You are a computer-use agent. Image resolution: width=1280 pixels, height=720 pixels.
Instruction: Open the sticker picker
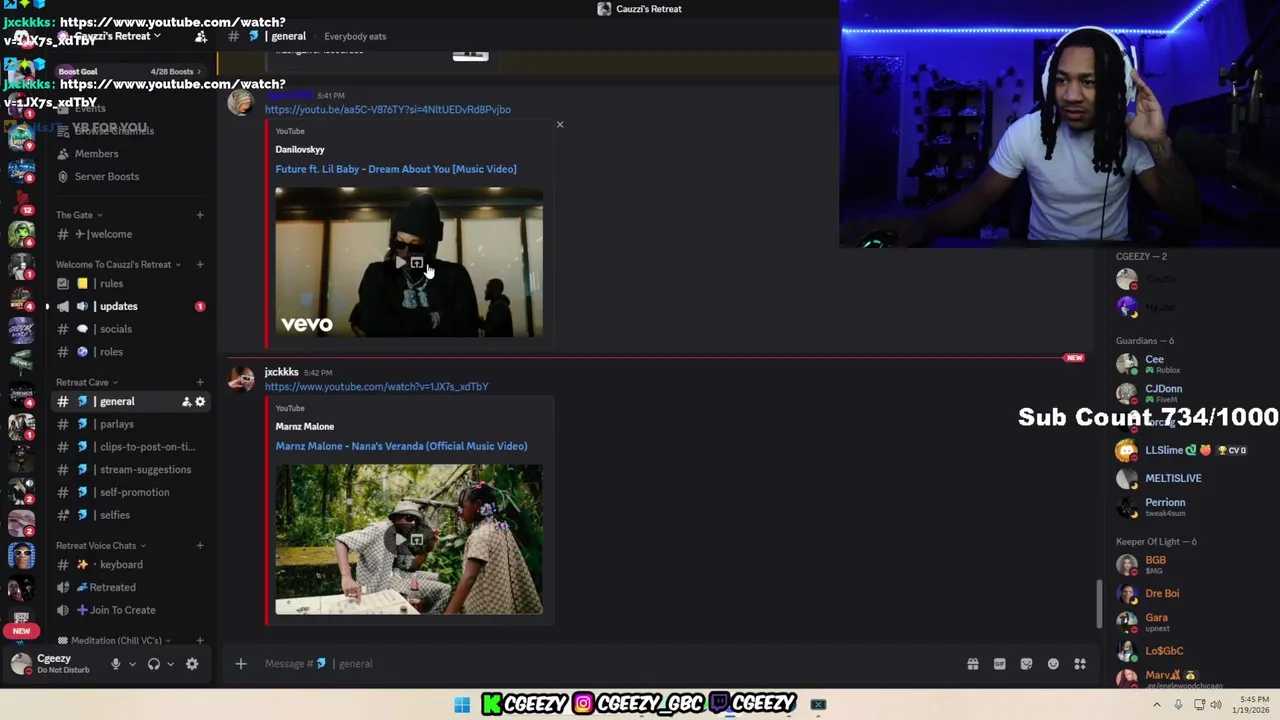click(x=1026, y=664)
